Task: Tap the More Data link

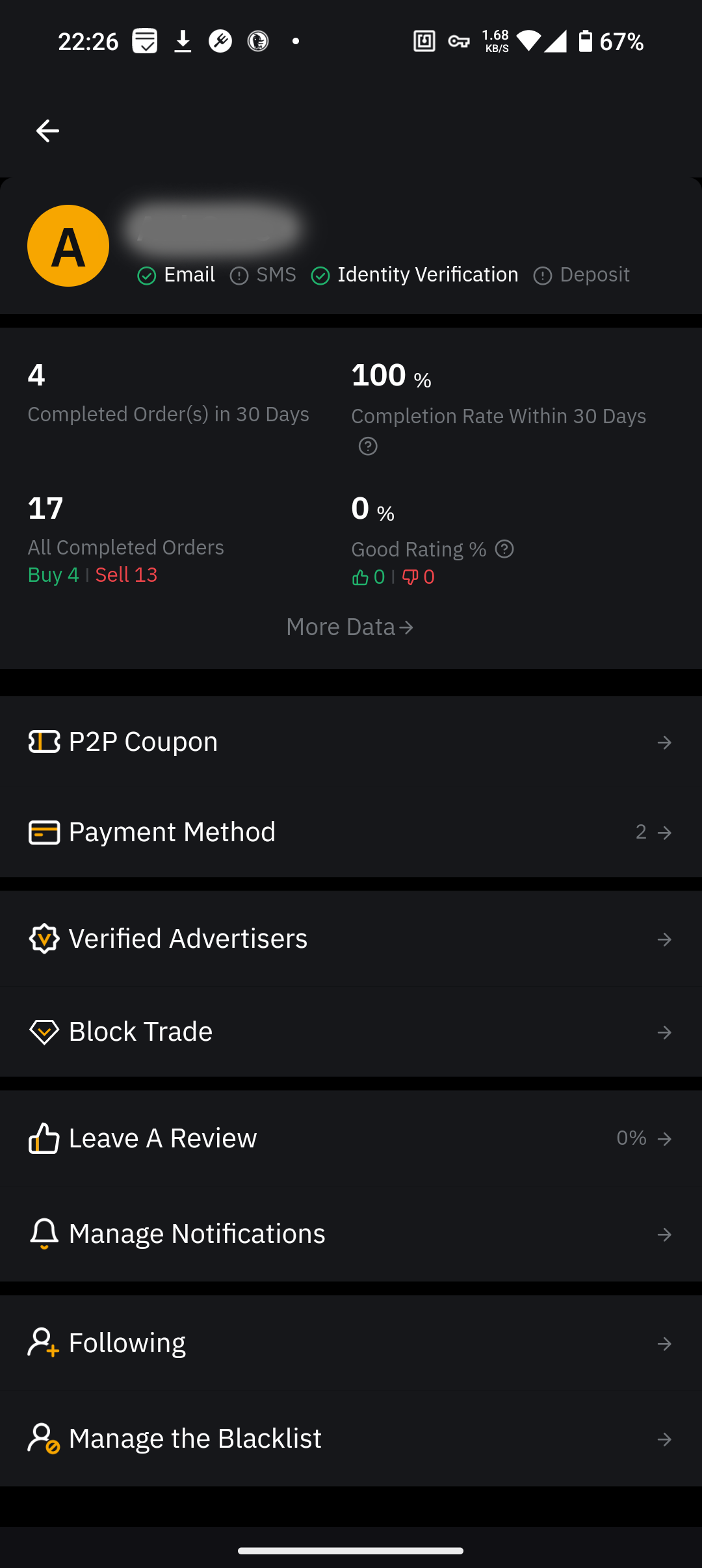Action: [350, 627]
